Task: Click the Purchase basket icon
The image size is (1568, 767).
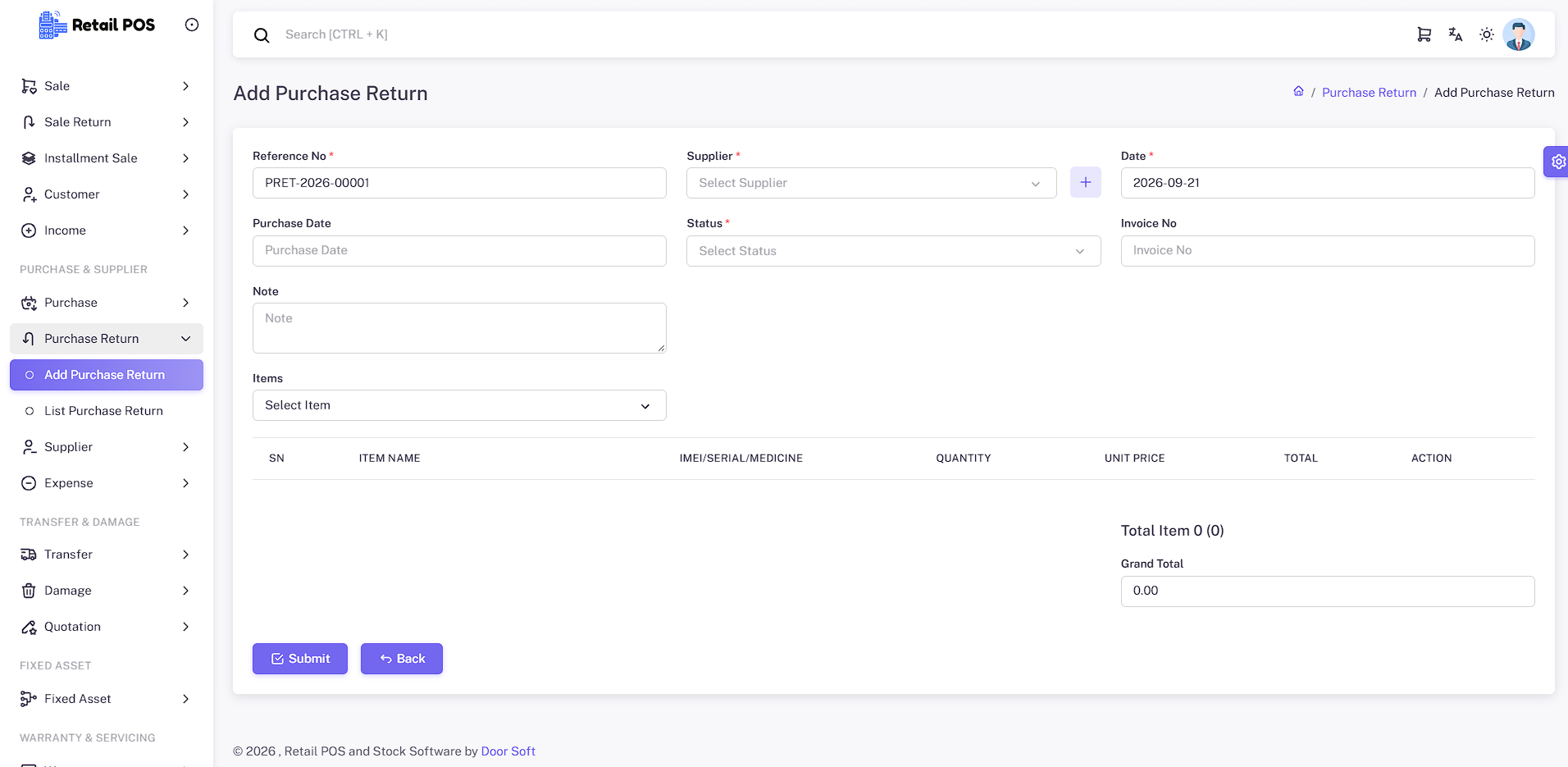Action: coord(29,303)
